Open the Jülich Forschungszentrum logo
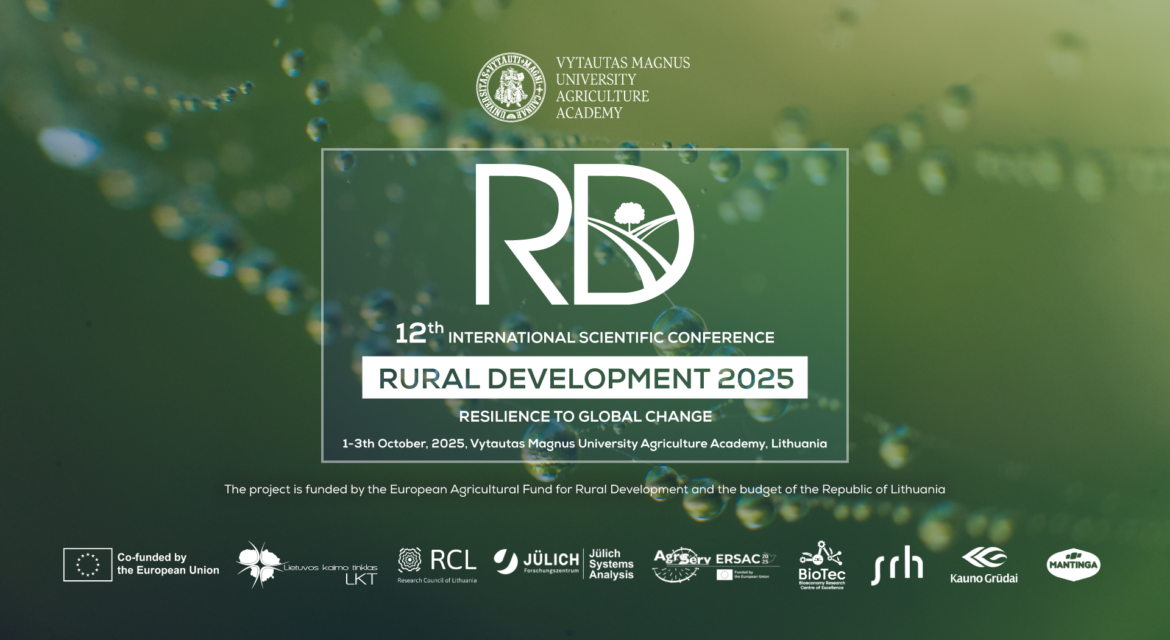 click(x=537, y=563)
